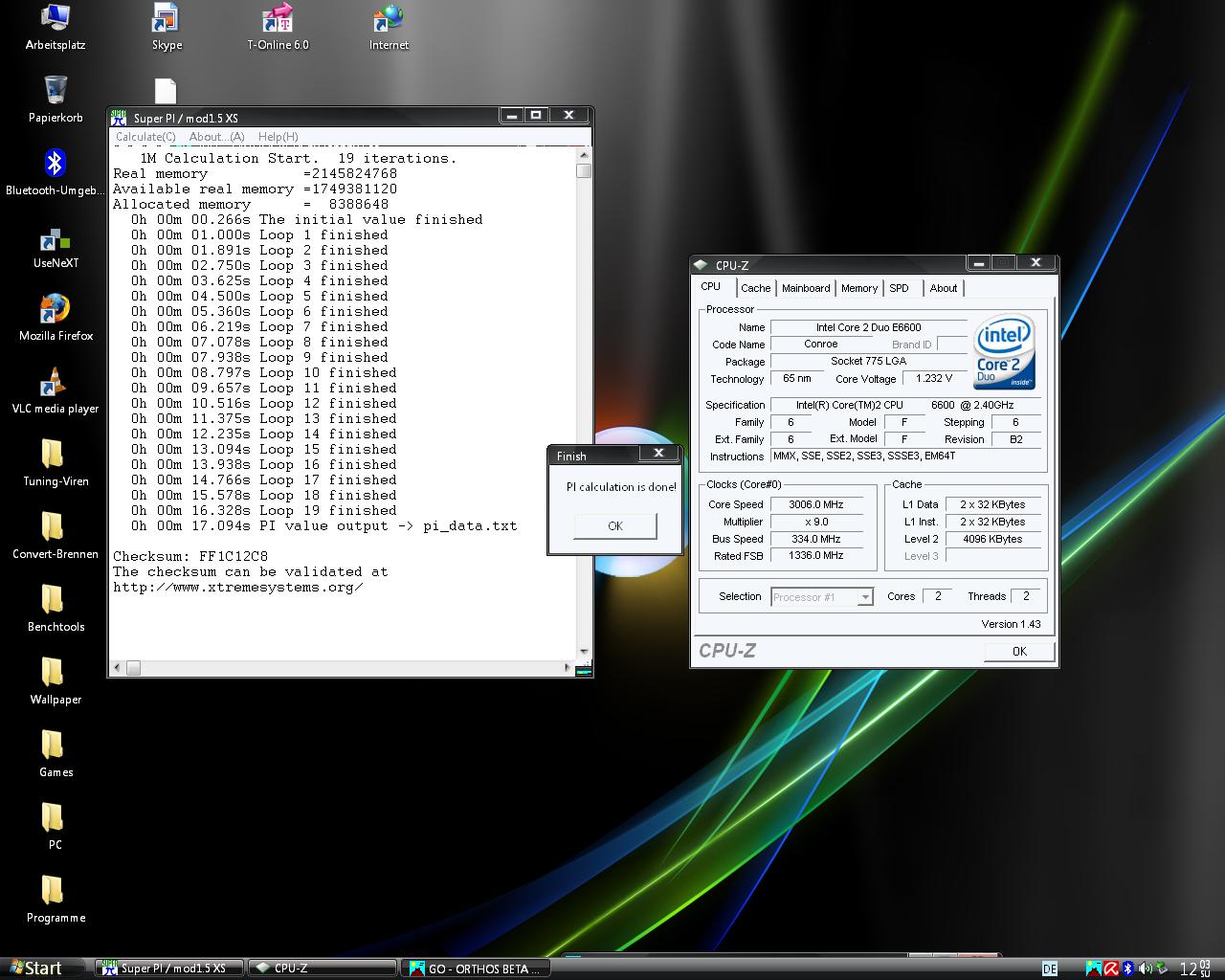This screenshot has width=1225, height=980.
Task: Switch to the SPD tab in CPU-Z
Action: pos(899,288)
